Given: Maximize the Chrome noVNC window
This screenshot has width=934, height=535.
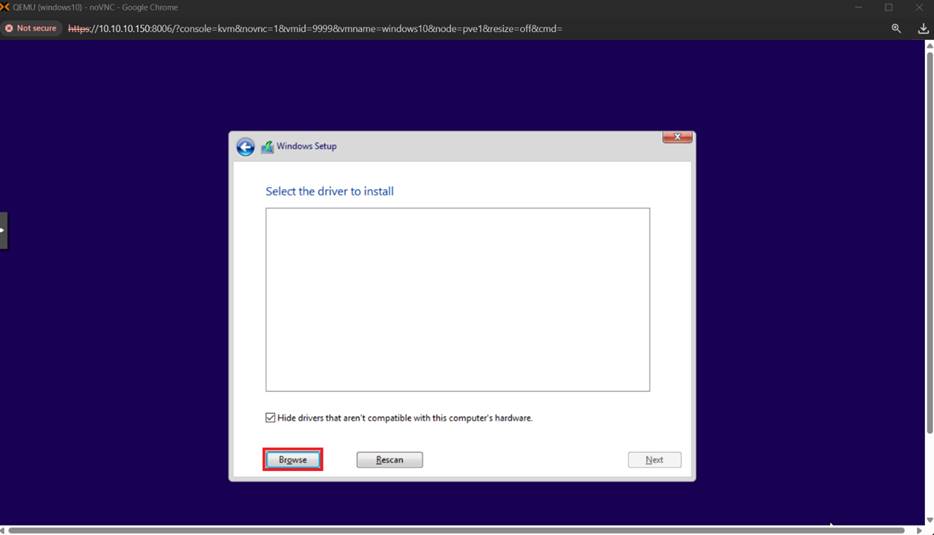Looking at the screenshot, I should 888,7.
